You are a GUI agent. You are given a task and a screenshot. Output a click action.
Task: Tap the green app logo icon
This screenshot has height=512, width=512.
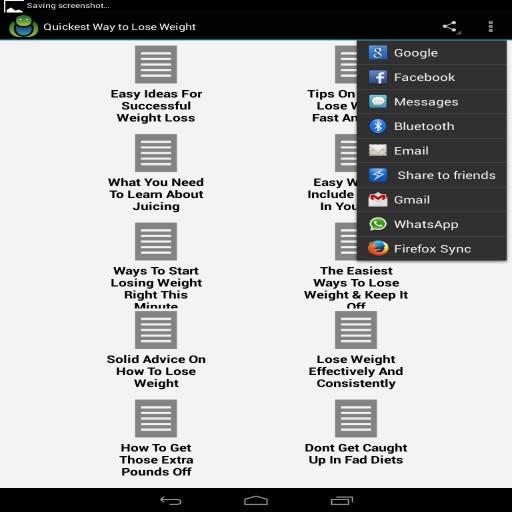coord(23,27)
